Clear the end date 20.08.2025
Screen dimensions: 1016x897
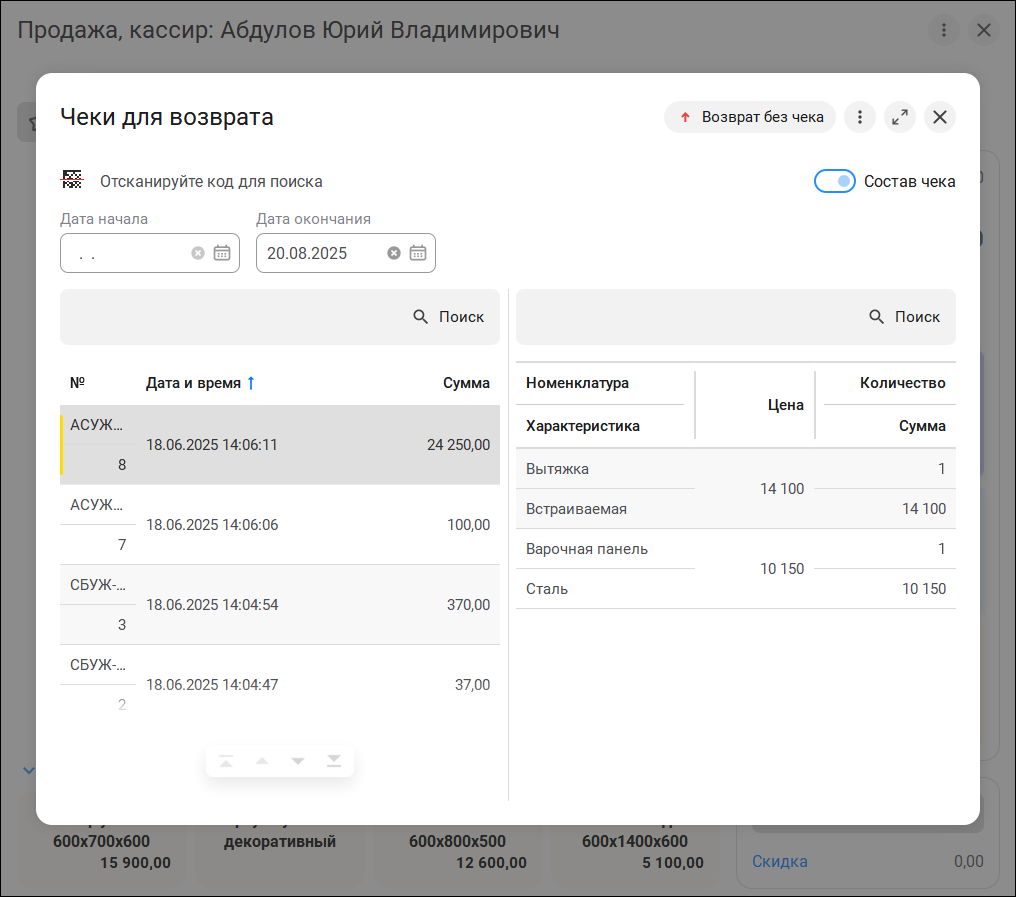click(x=394, y=253)
